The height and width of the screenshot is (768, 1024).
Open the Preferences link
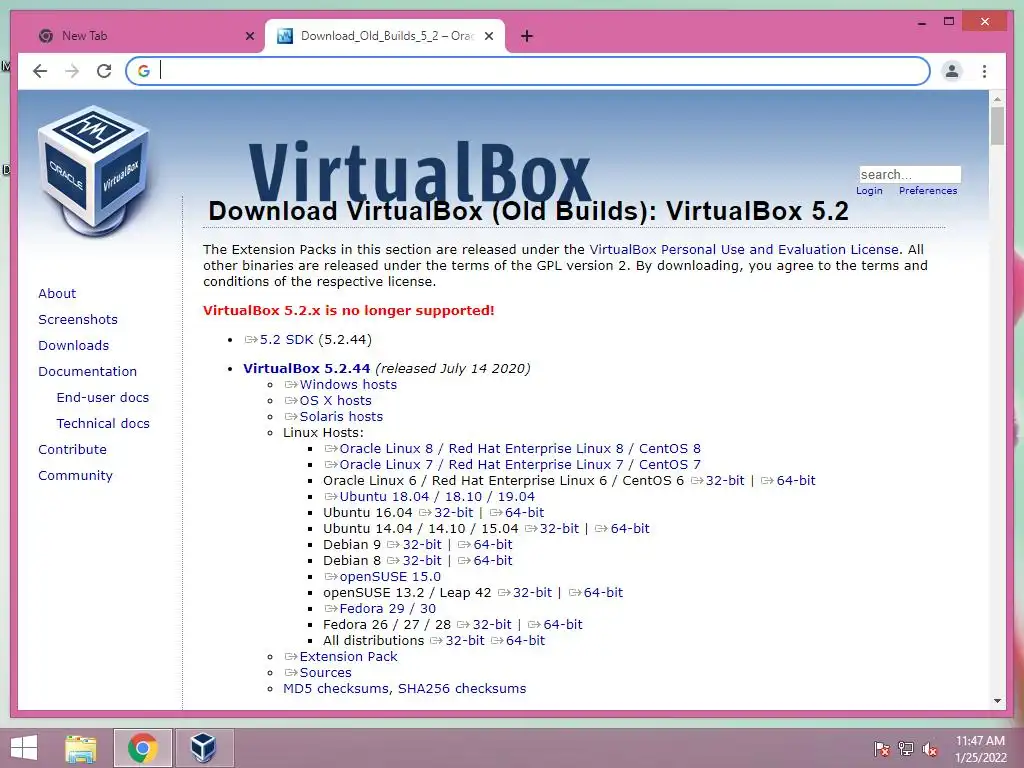(928, 191)
